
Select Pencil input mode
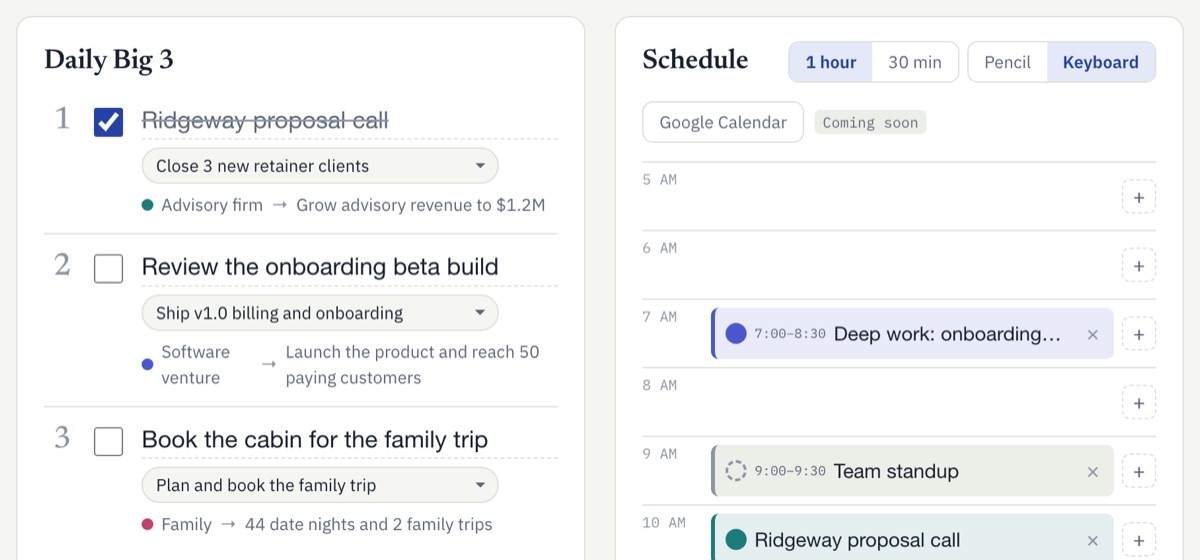pyautogui.click(x=1007, y=62)
